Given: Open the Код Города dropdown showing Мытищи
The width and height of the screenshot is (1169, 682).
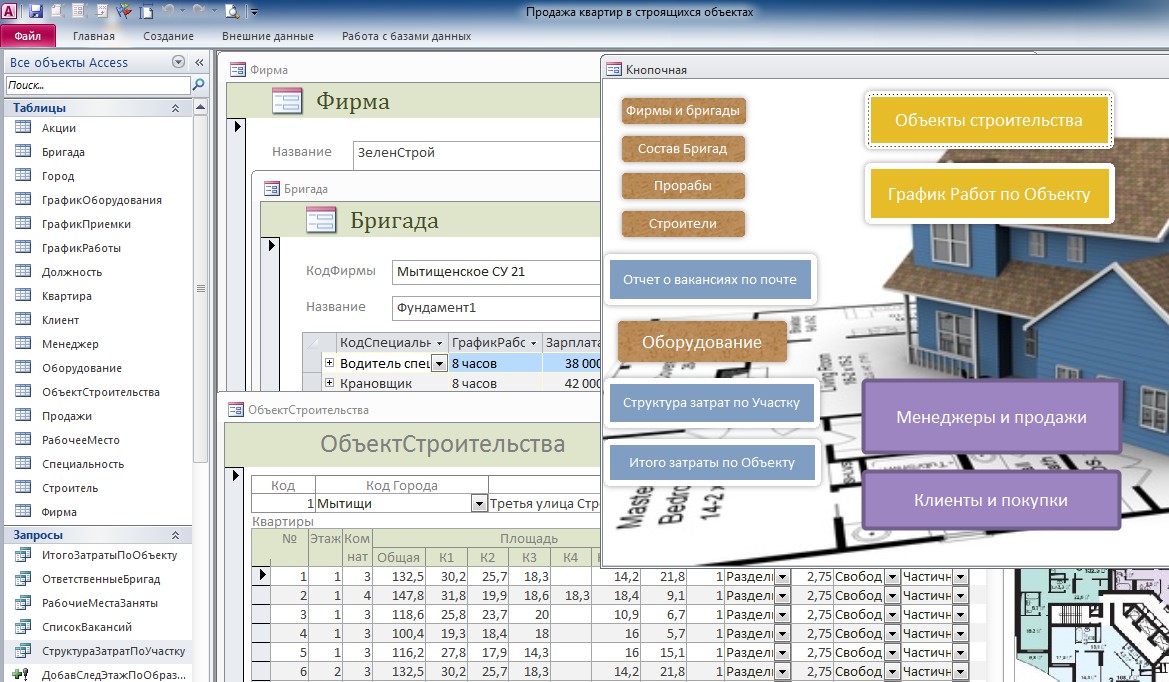Looking at the screenshot, I should pos(478,504).
